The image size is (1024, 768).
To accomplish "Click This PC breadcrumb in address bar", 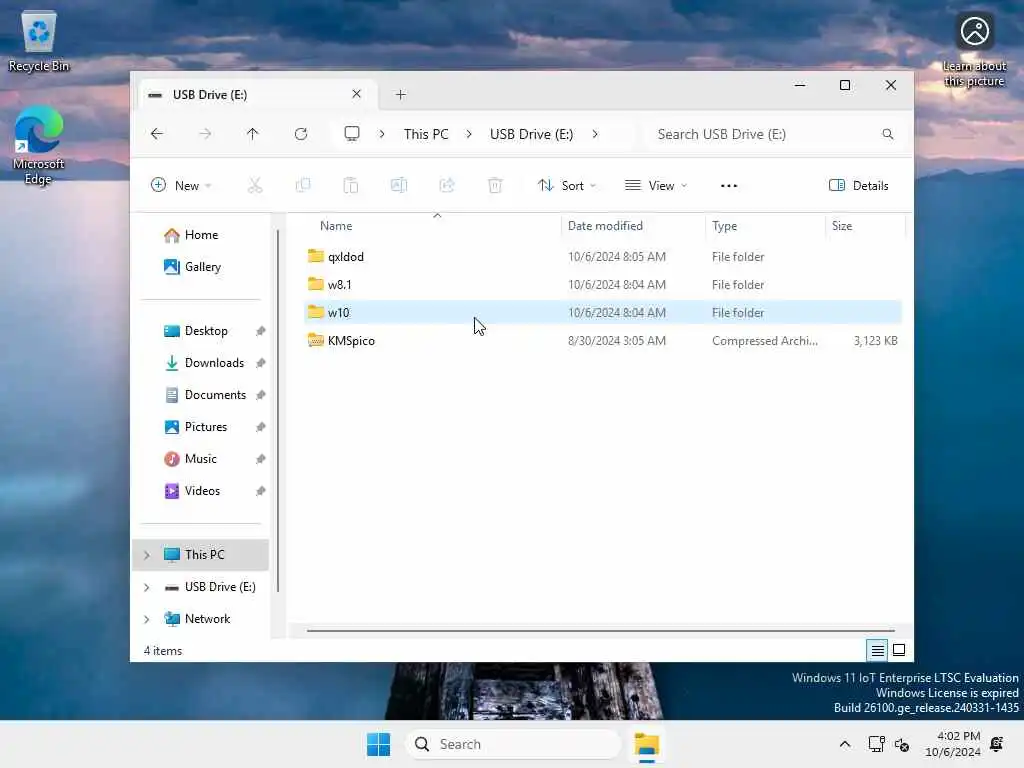I will 426,134.
